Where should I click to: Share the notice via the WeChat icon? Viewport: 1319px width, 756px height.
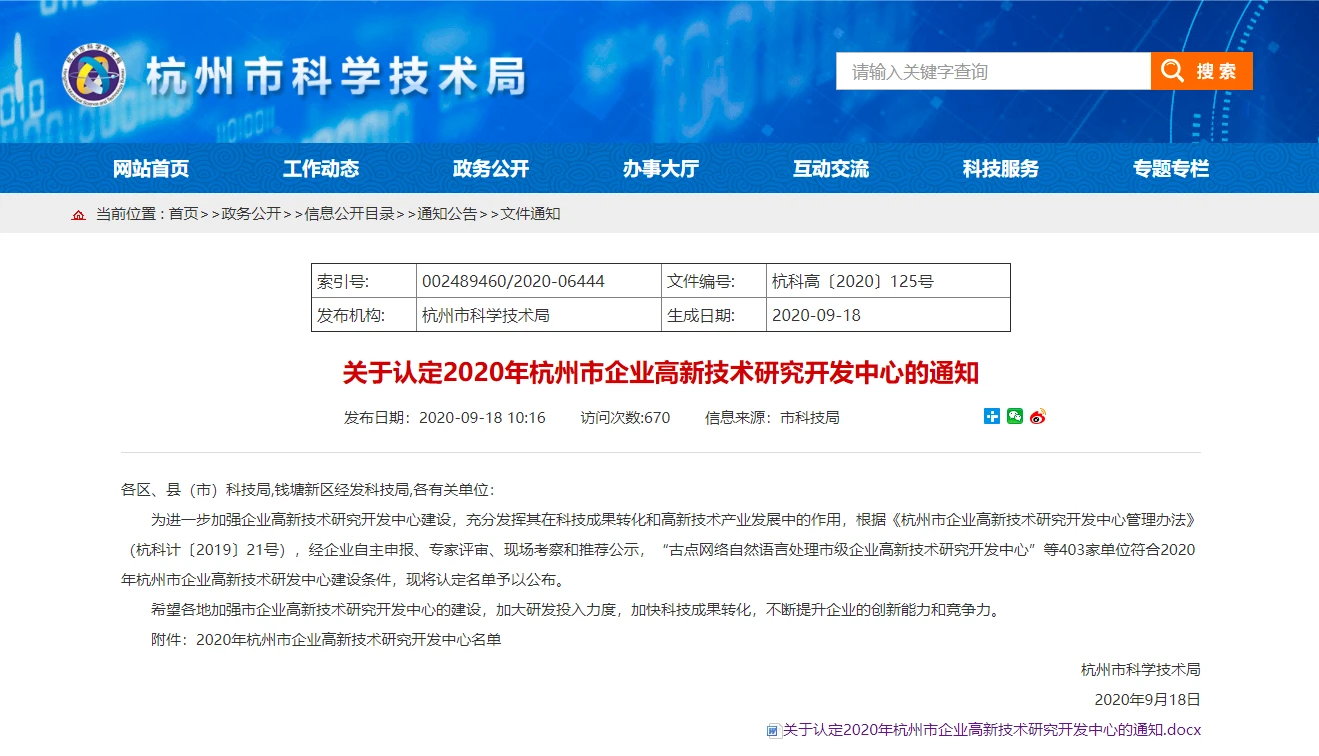(1015, 417)
